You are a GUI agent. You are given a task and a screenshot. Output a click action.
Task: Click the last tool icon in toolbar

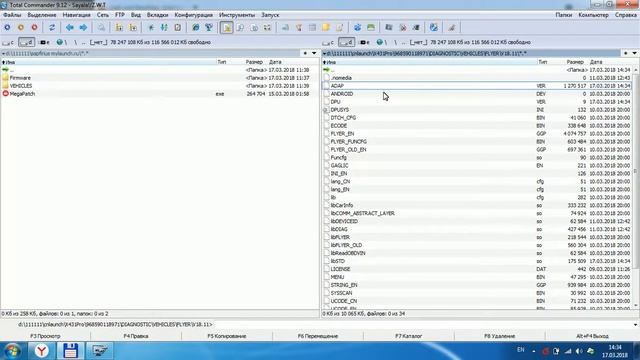point(451,27)
